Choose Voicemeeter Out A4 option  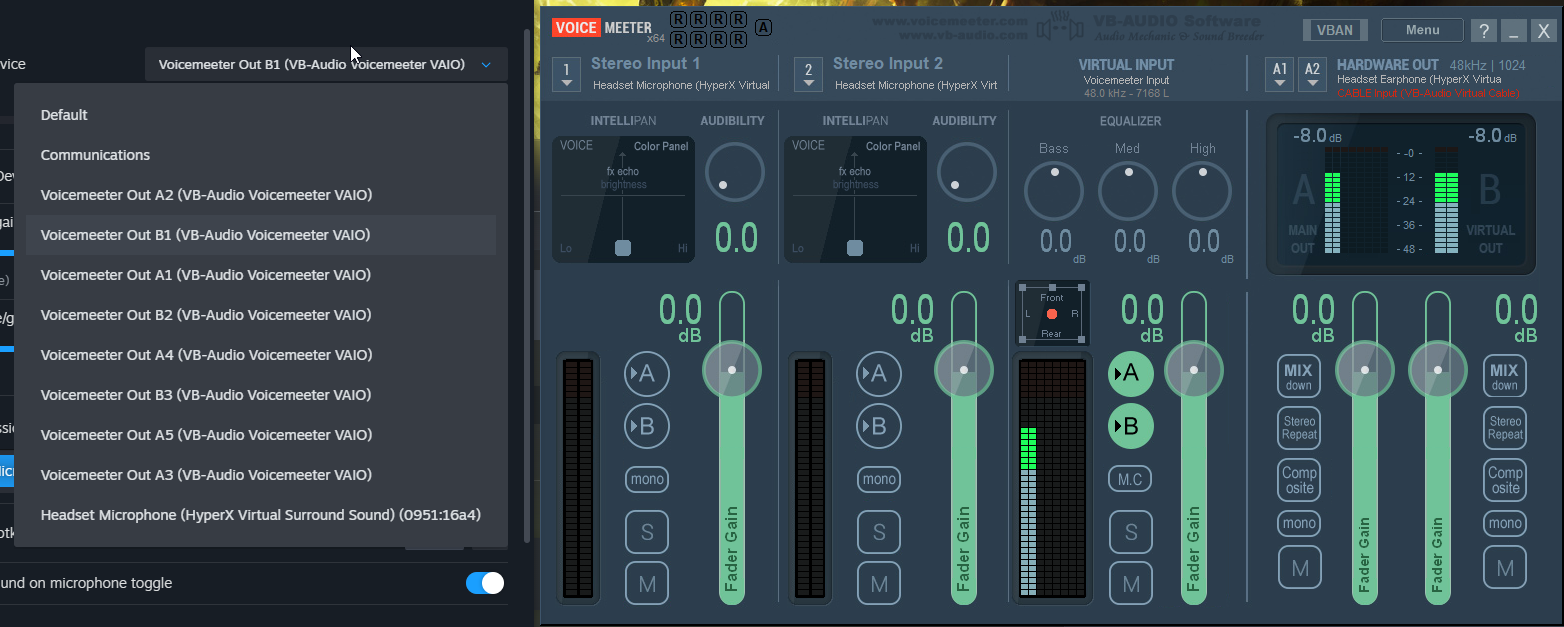pos(261,355)
